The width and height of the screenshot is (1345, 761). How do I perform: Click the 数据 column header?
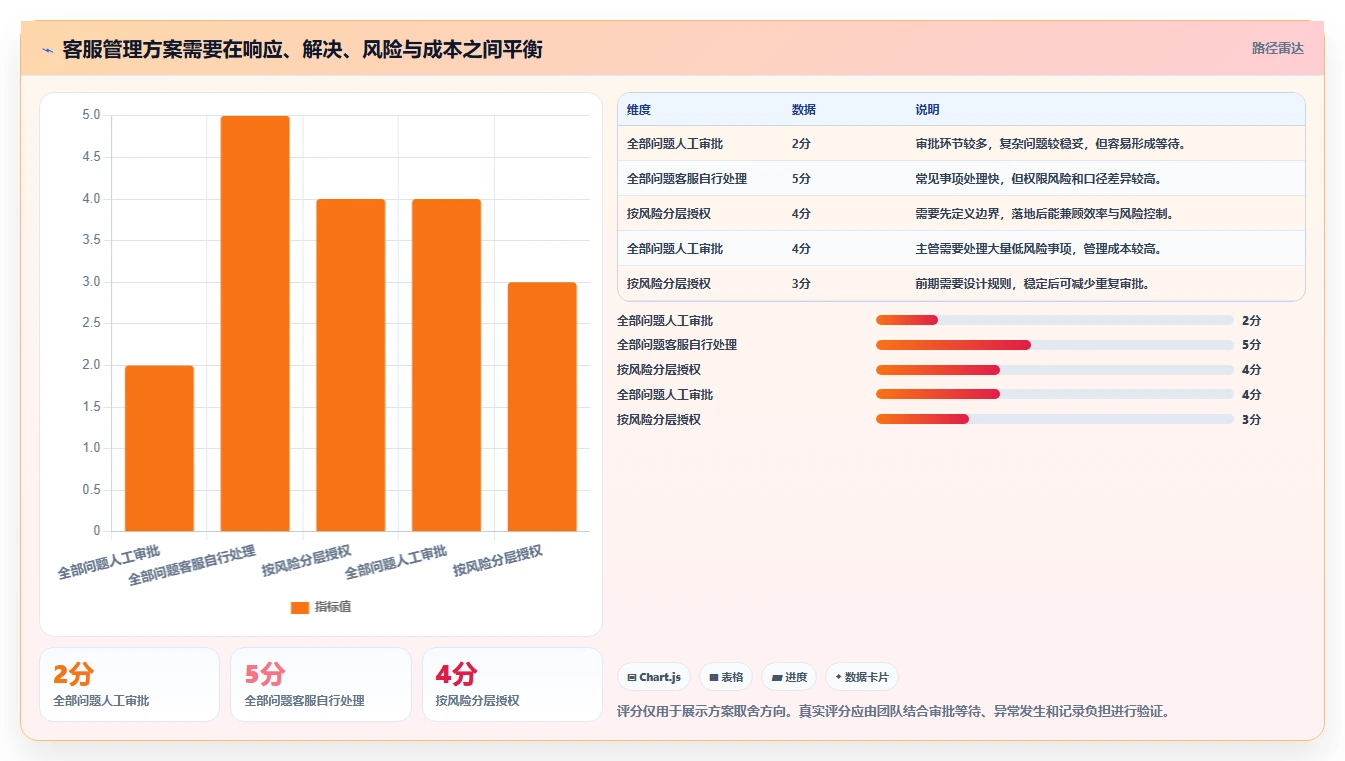click(x=804, y=110)
